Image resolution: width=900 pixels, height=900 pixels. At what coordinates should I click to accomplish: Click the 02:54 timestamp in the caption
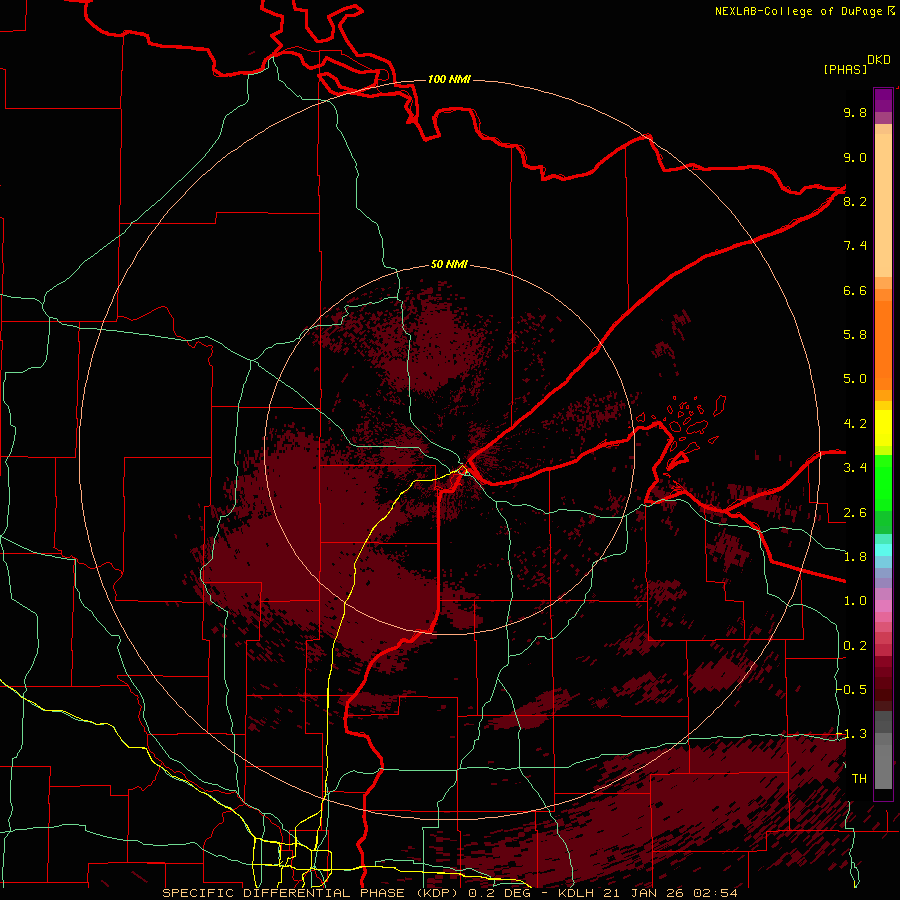point(715,893)
